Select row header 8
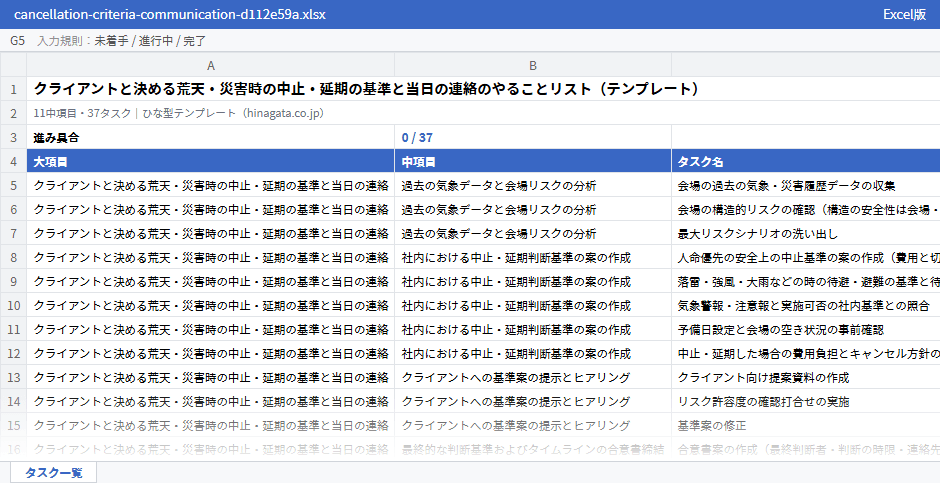Screen dimensions: 940x483 click(13, 257)
